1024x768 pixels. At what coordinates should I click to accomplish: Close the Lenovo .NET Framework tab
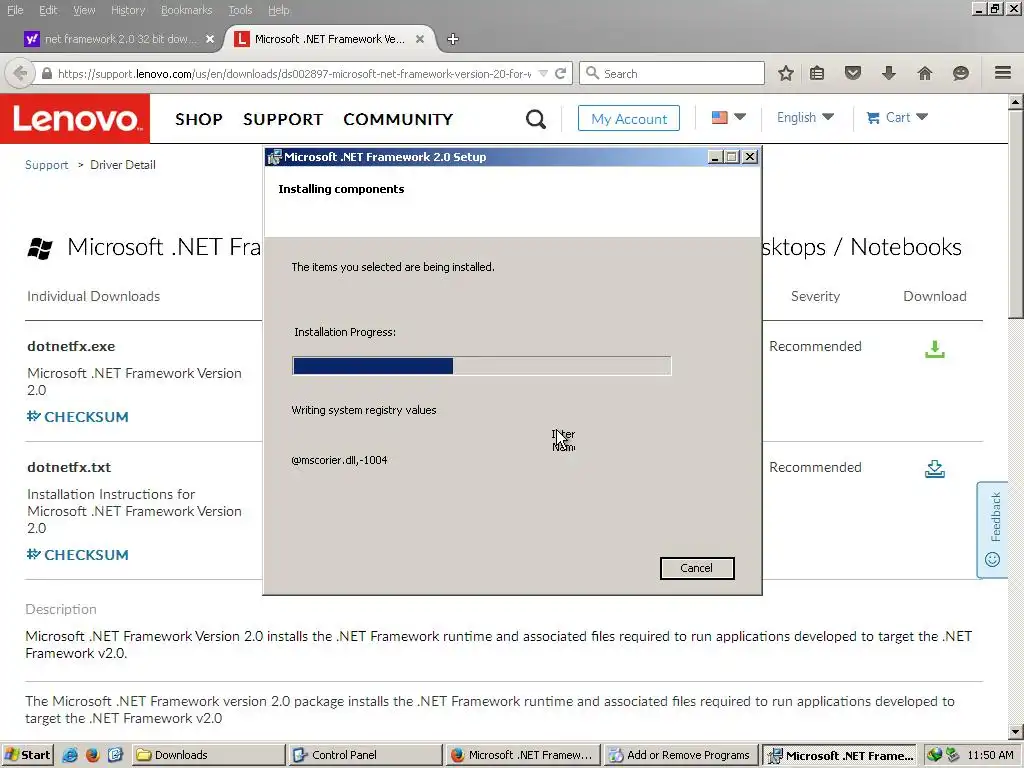point(420,39)
